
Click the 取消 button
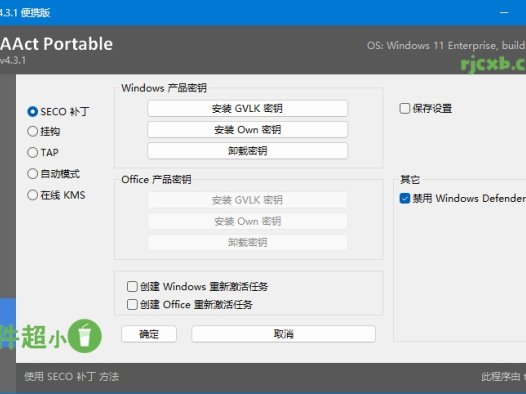(283, 334)
